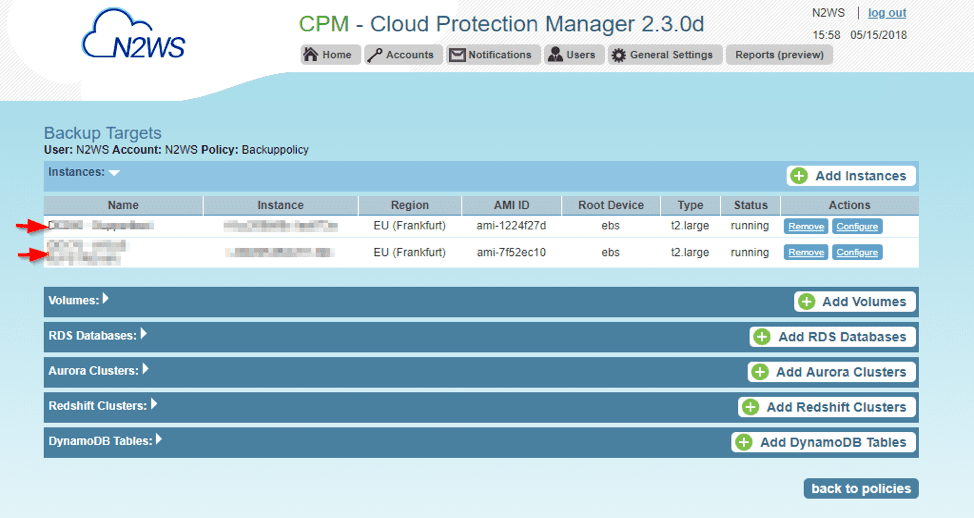Remove the instance with ami-1224f27d
This screenshot has width=974, height=518.
click(x=806, y=226)
